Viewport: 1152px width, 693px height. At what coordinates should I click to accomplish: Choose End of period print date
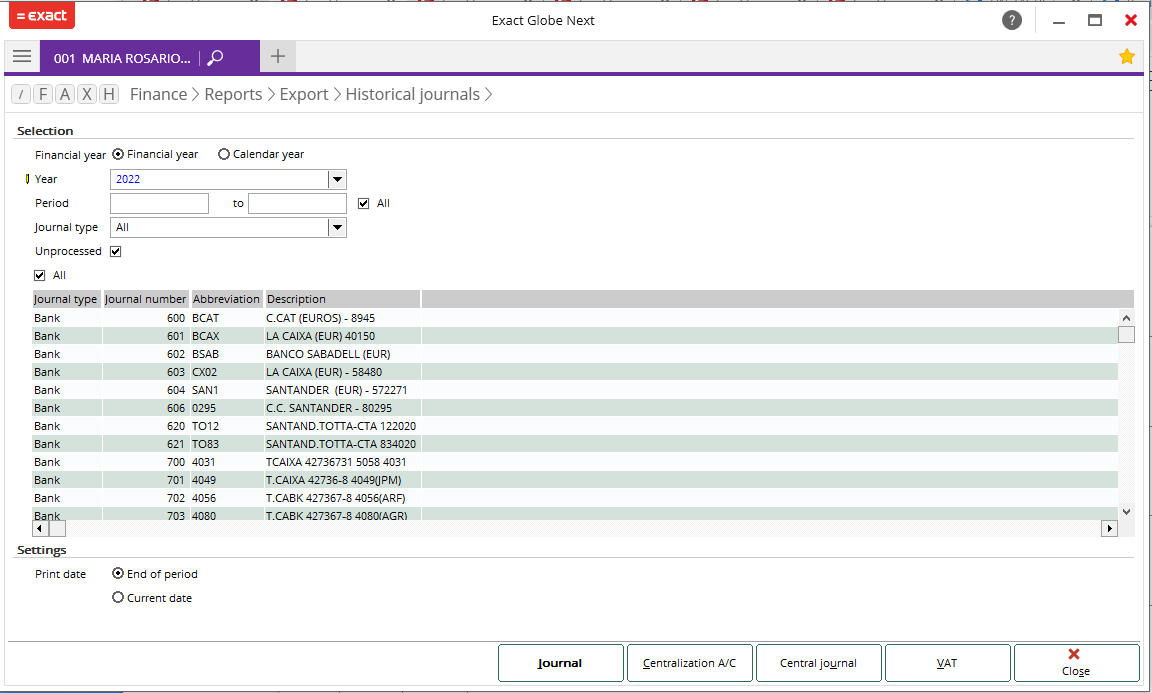coord(118,573)
